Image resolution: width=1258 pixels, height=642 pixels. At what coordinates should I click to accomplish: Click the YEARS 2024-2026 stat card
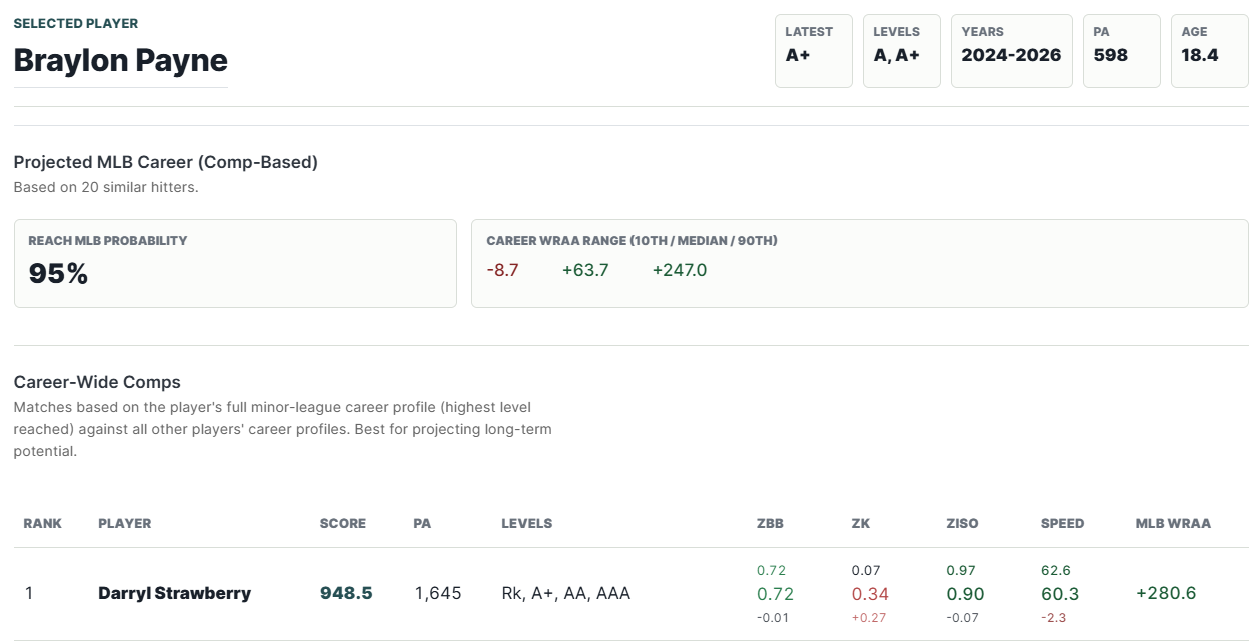[1012, 51]
